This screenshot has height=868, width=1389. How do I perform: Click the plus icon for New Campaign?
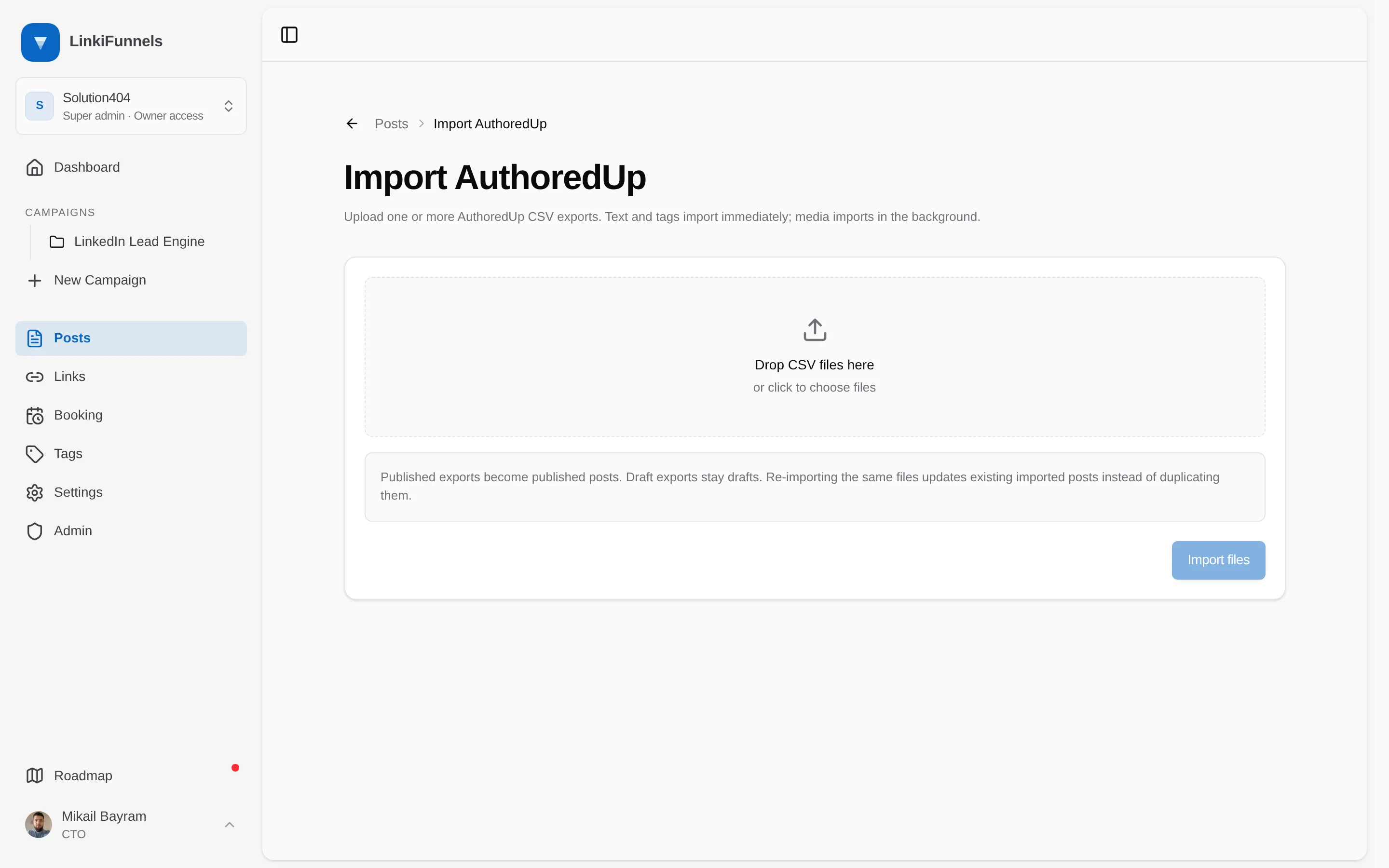point(34,280)
